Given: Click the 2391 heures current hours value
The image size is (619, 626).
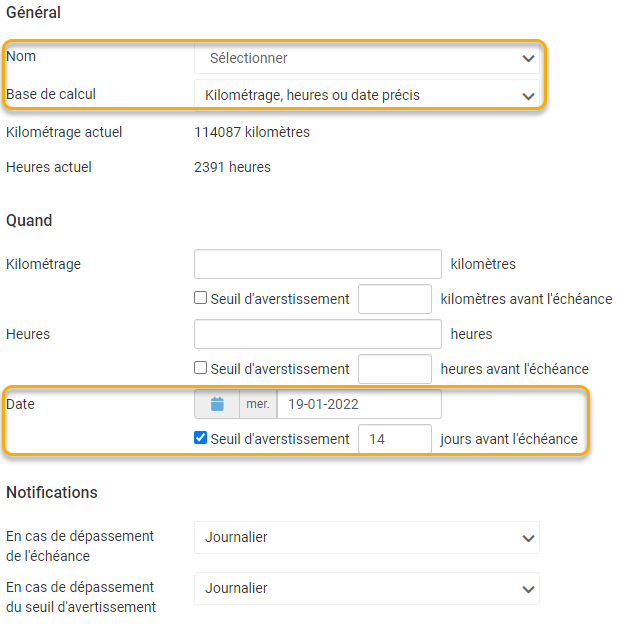Looking at the screenshot, I should [232, 167].
